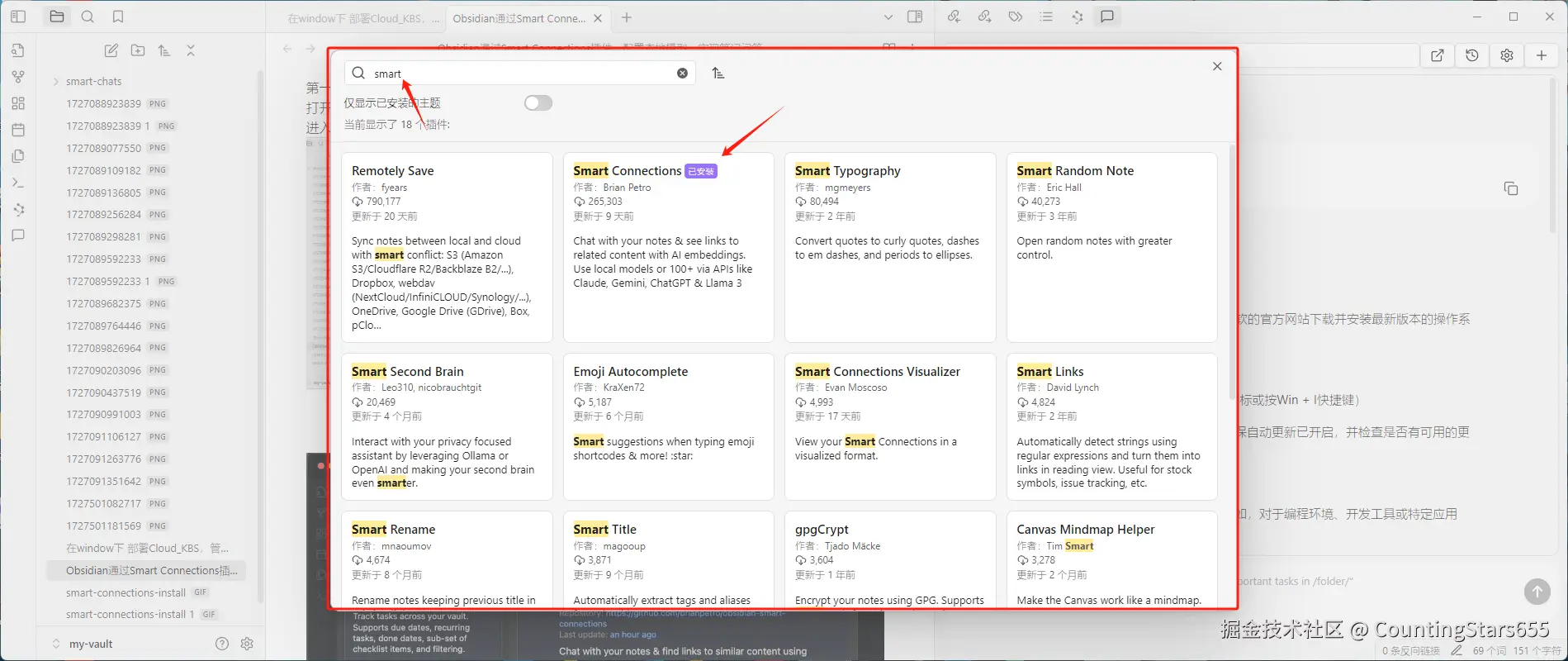This screenshot has width=1568, height=661.
Task: Focus the plugin search field containing smart
Action: pyautogui.click(x=520, y=73)
